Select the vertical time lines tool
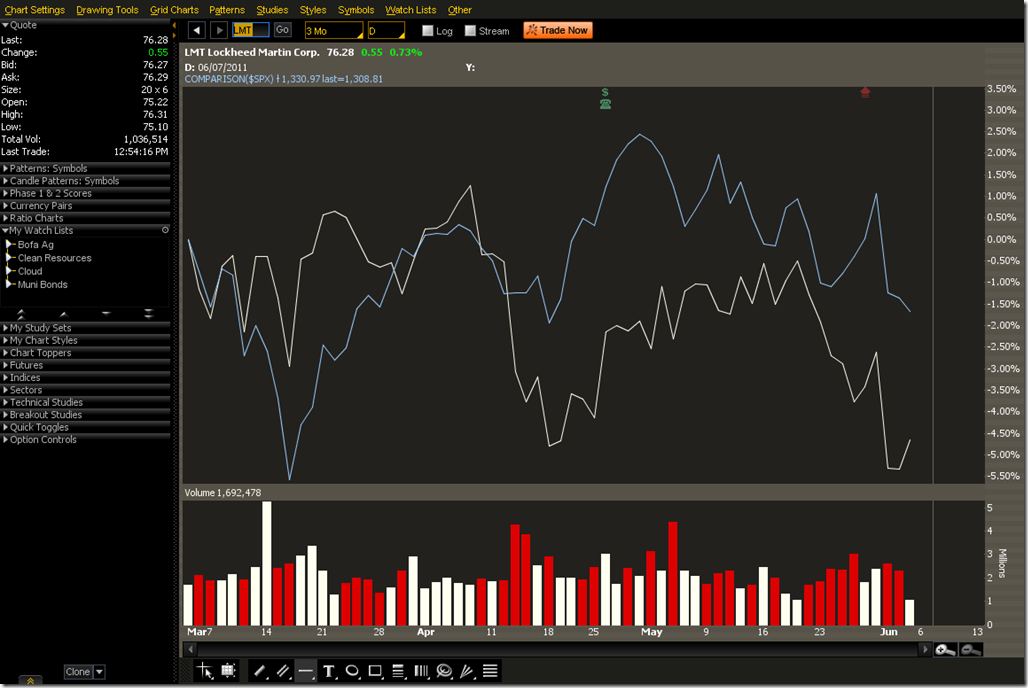The height and width of the screenshot is (688, 1028). click(421, 670)
